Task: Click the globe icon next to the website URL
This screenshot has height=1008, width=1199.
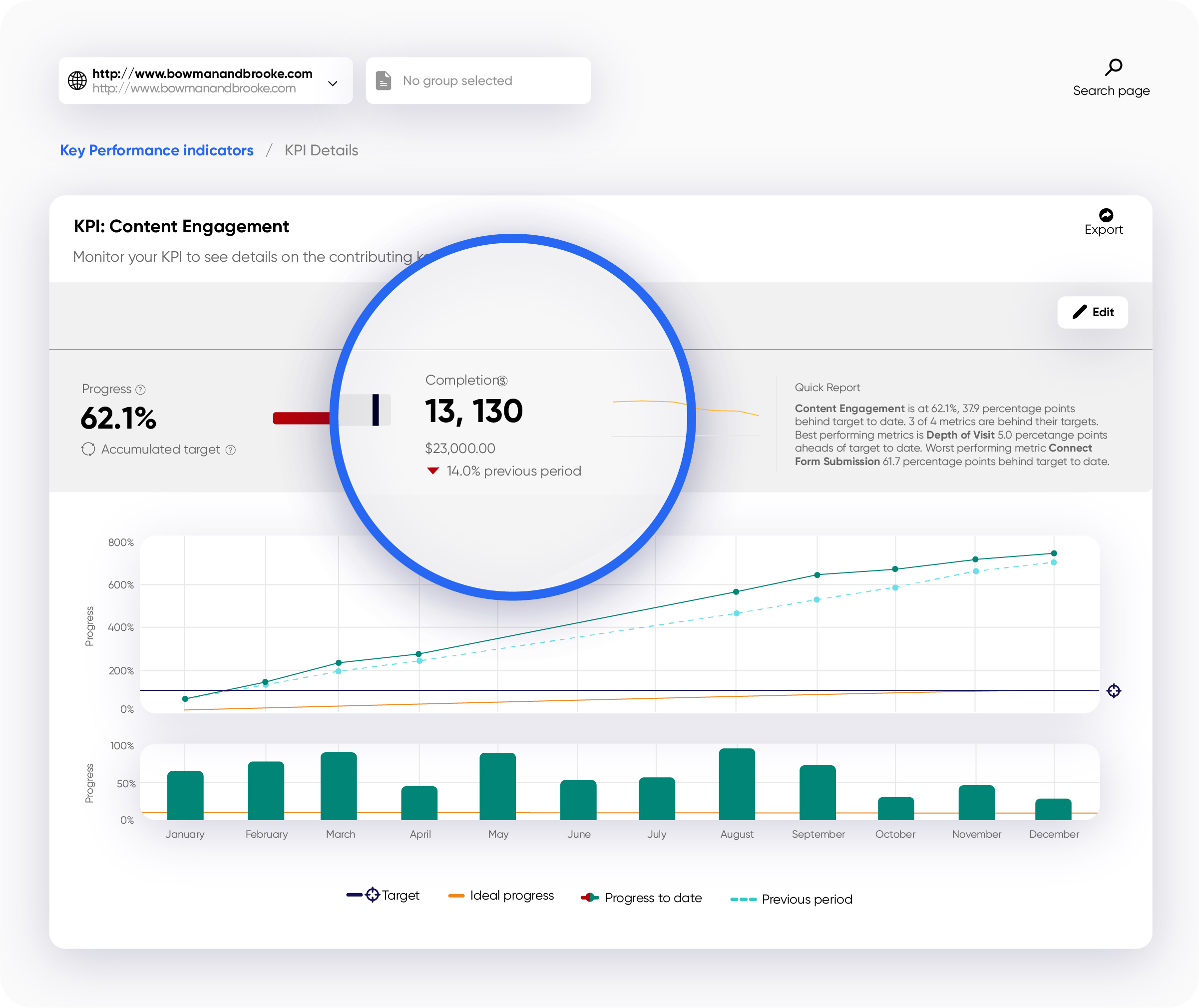Action: coord(77,80)
